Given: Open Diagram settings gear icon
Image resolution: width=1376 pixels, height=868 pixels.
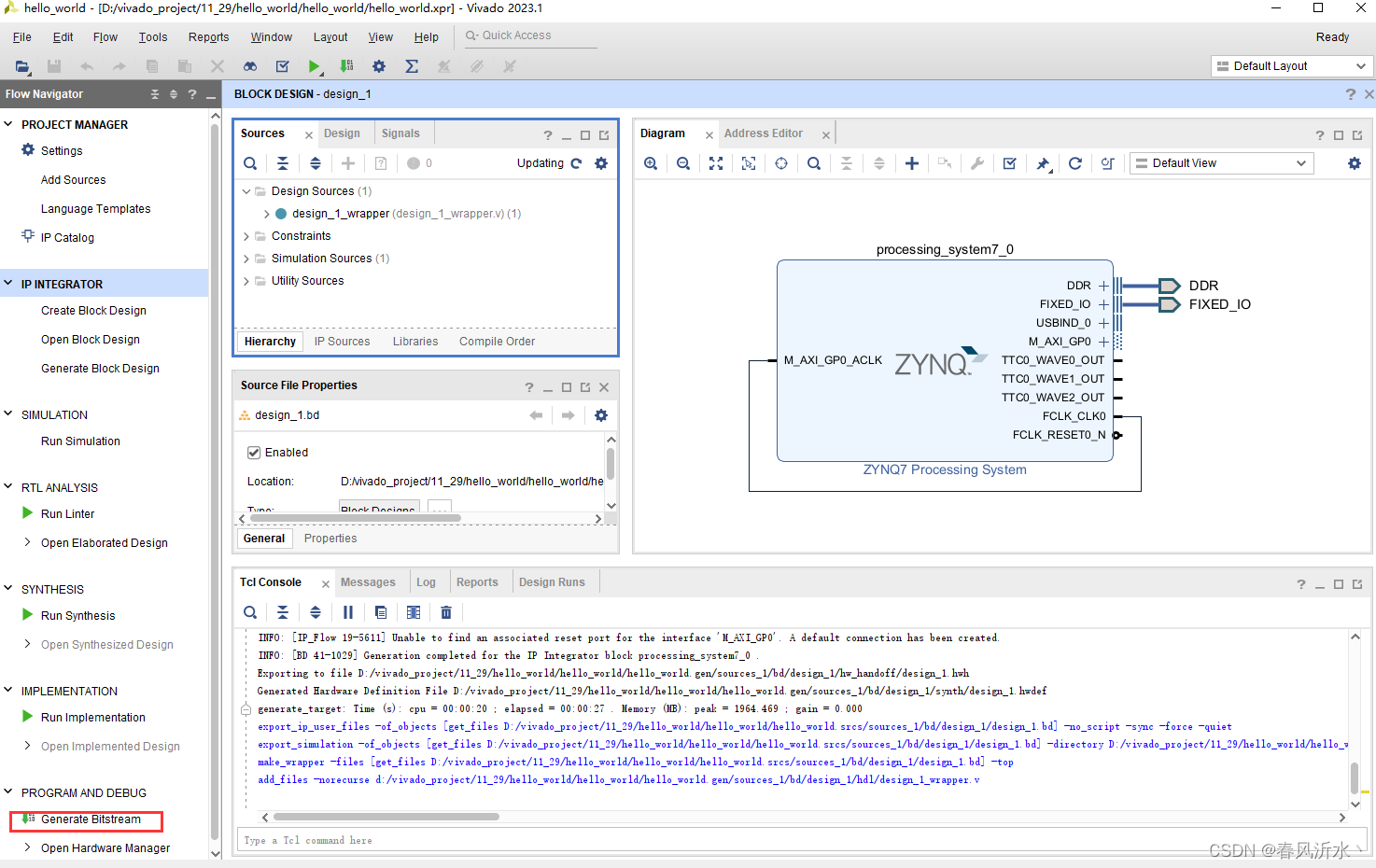Looking at the screenshot, I should coord(1355,163).
